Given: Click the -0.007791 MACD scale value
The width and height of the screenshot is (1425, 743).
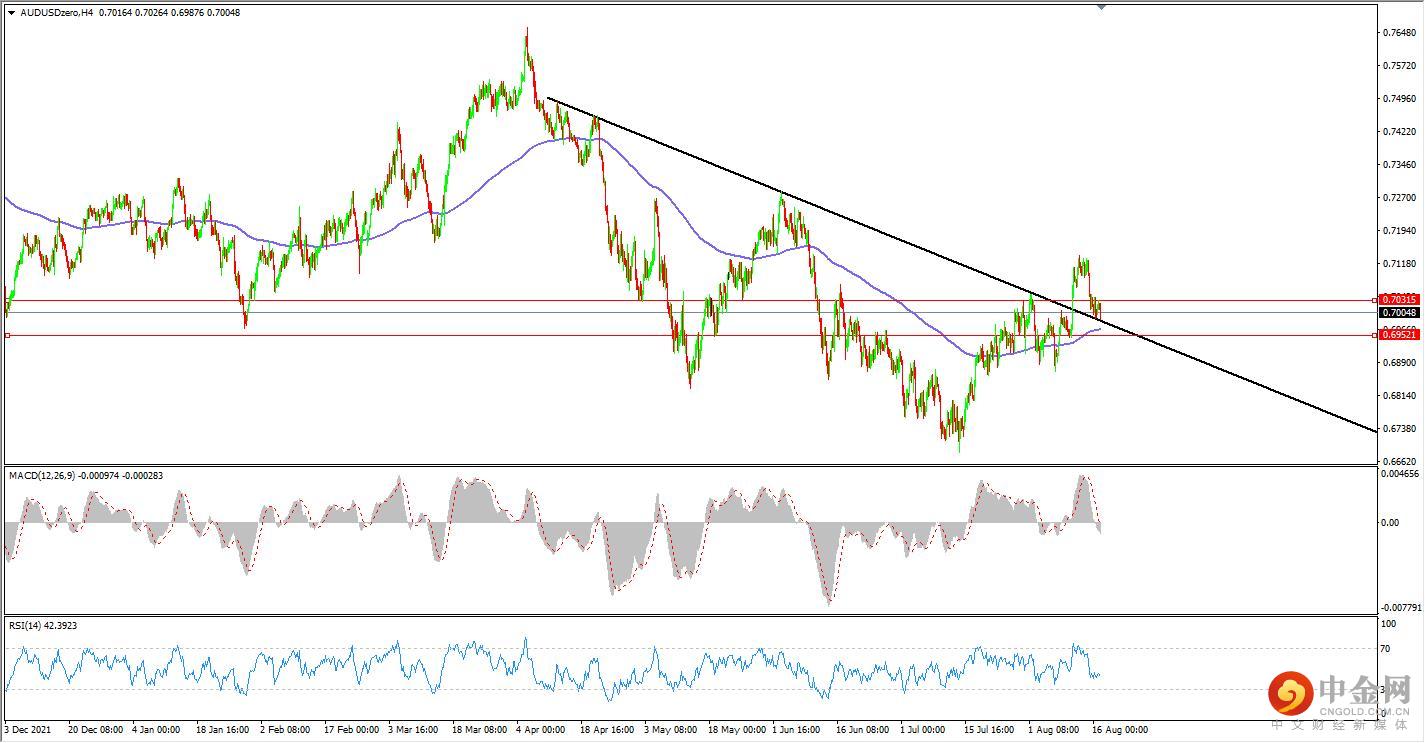Looking at the screenshot, I should [1399, 607].
